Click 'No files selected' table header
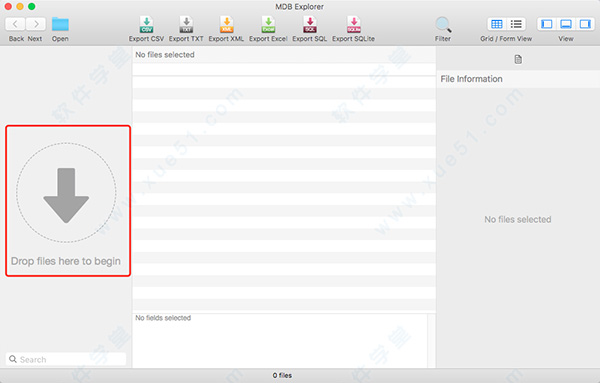This screenshot has height=383, width=600. 165,55
